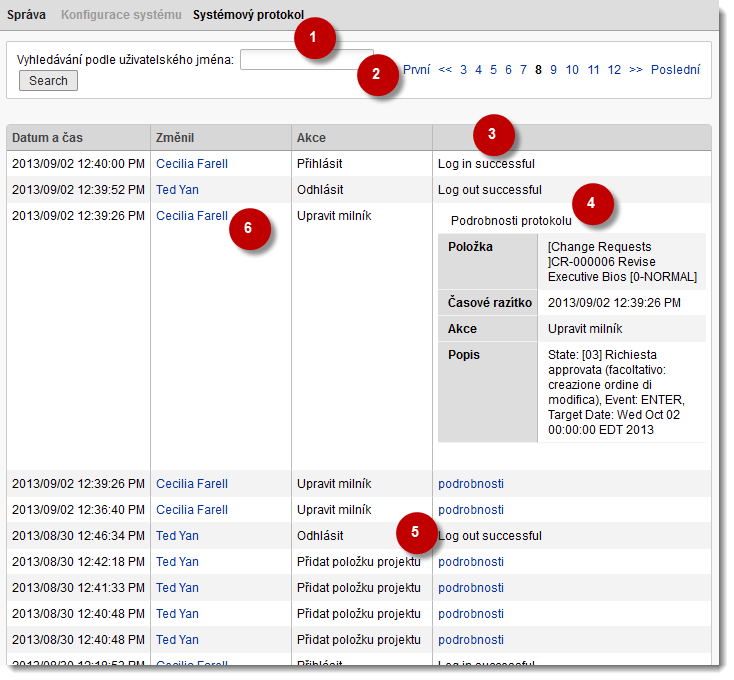734x680 pixels.
Task: Open Ted Yan in the 12:41:33 PM row
Action: [x=177, y=587]
